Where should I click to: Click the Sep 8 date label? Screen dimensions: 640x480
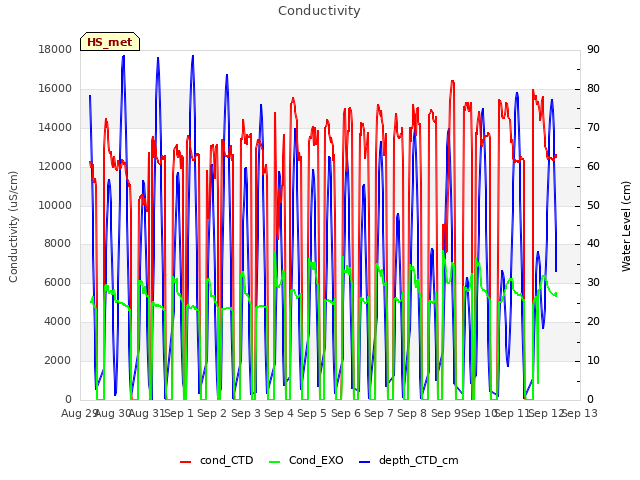412,413
